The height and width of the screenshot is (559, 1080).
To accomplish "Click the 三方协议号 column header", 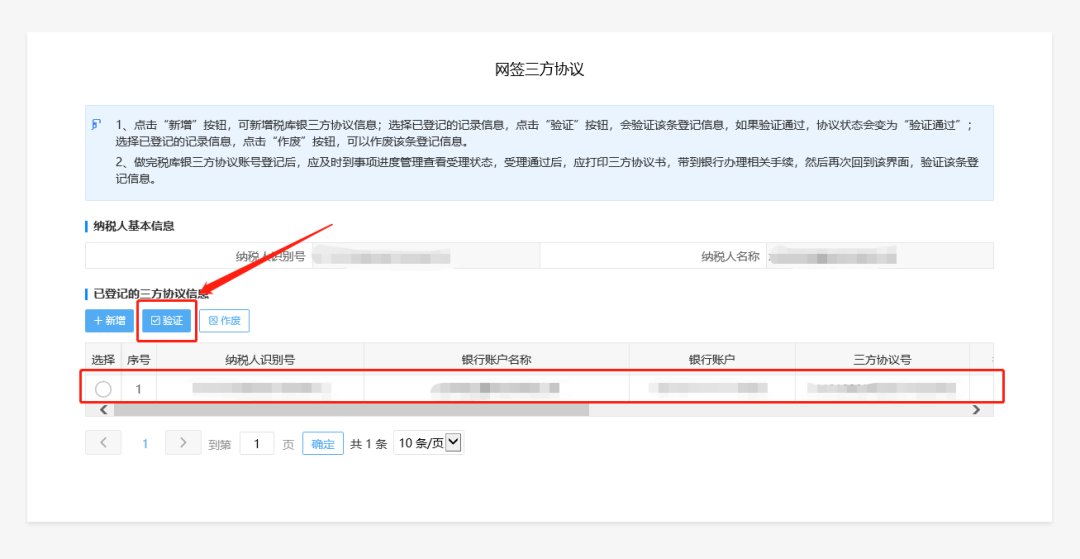I will (882, 359).
